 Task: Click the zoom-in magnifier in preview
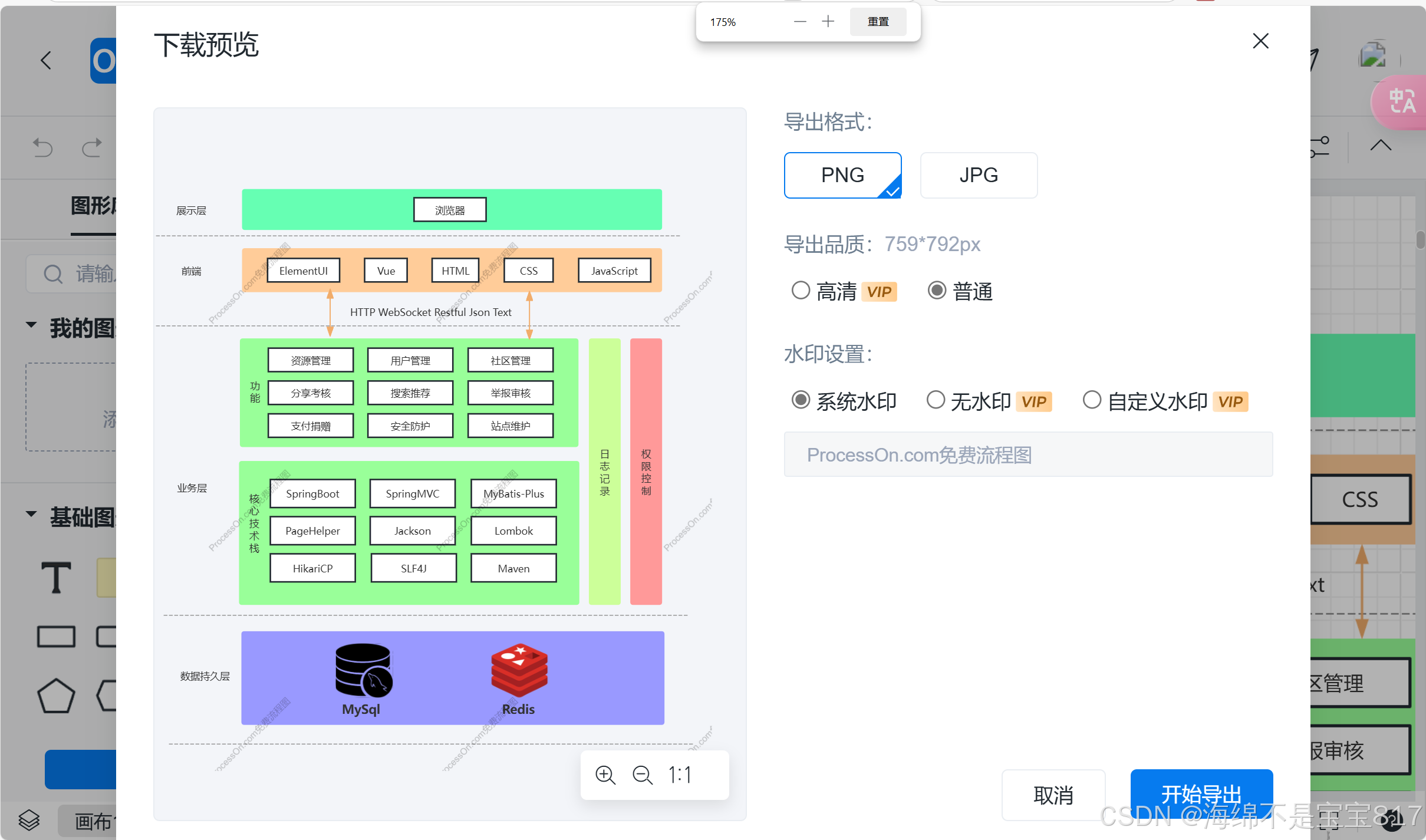(605, 775)
